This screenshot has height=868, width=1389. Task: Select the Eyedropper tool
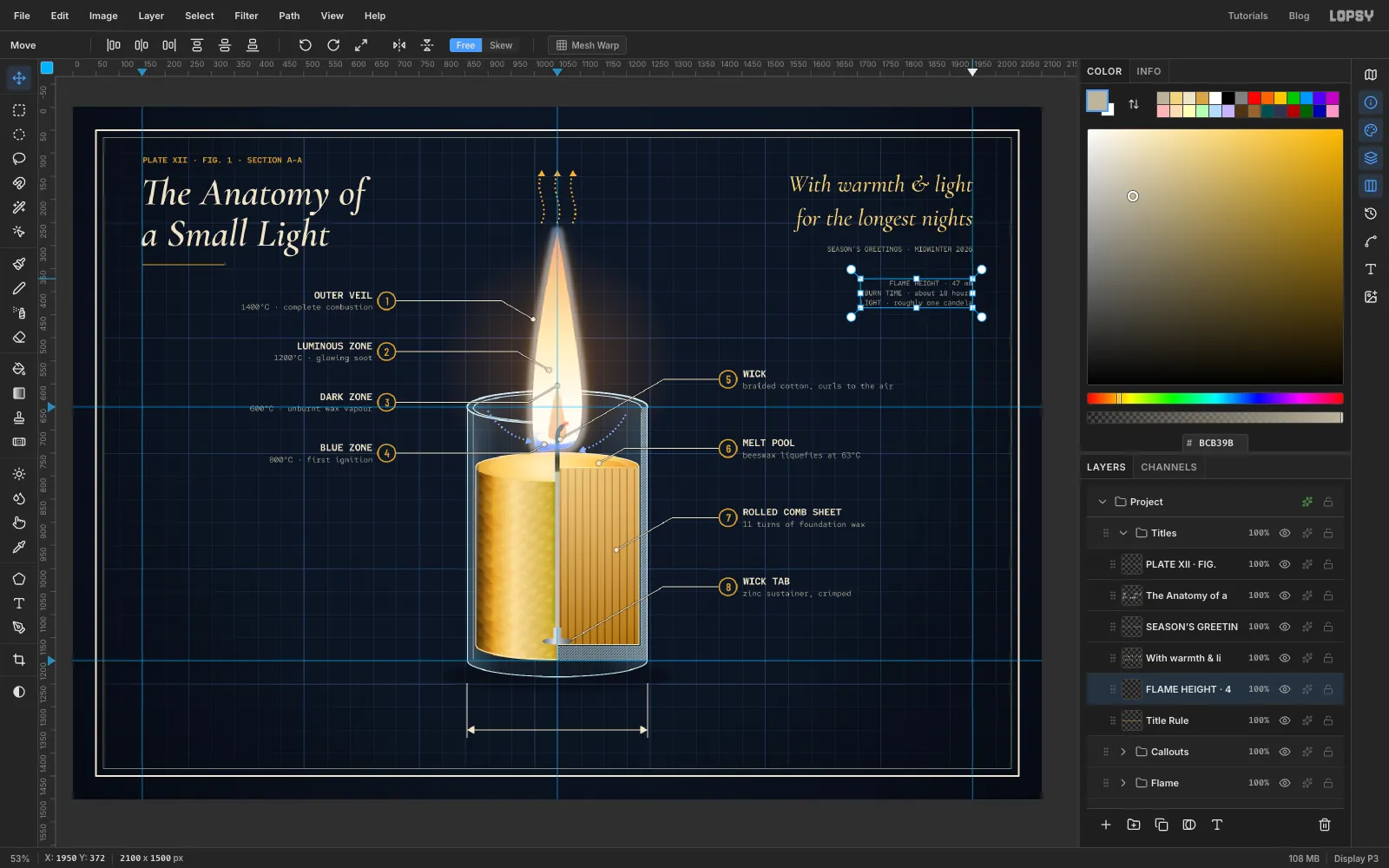pos(19,547)
